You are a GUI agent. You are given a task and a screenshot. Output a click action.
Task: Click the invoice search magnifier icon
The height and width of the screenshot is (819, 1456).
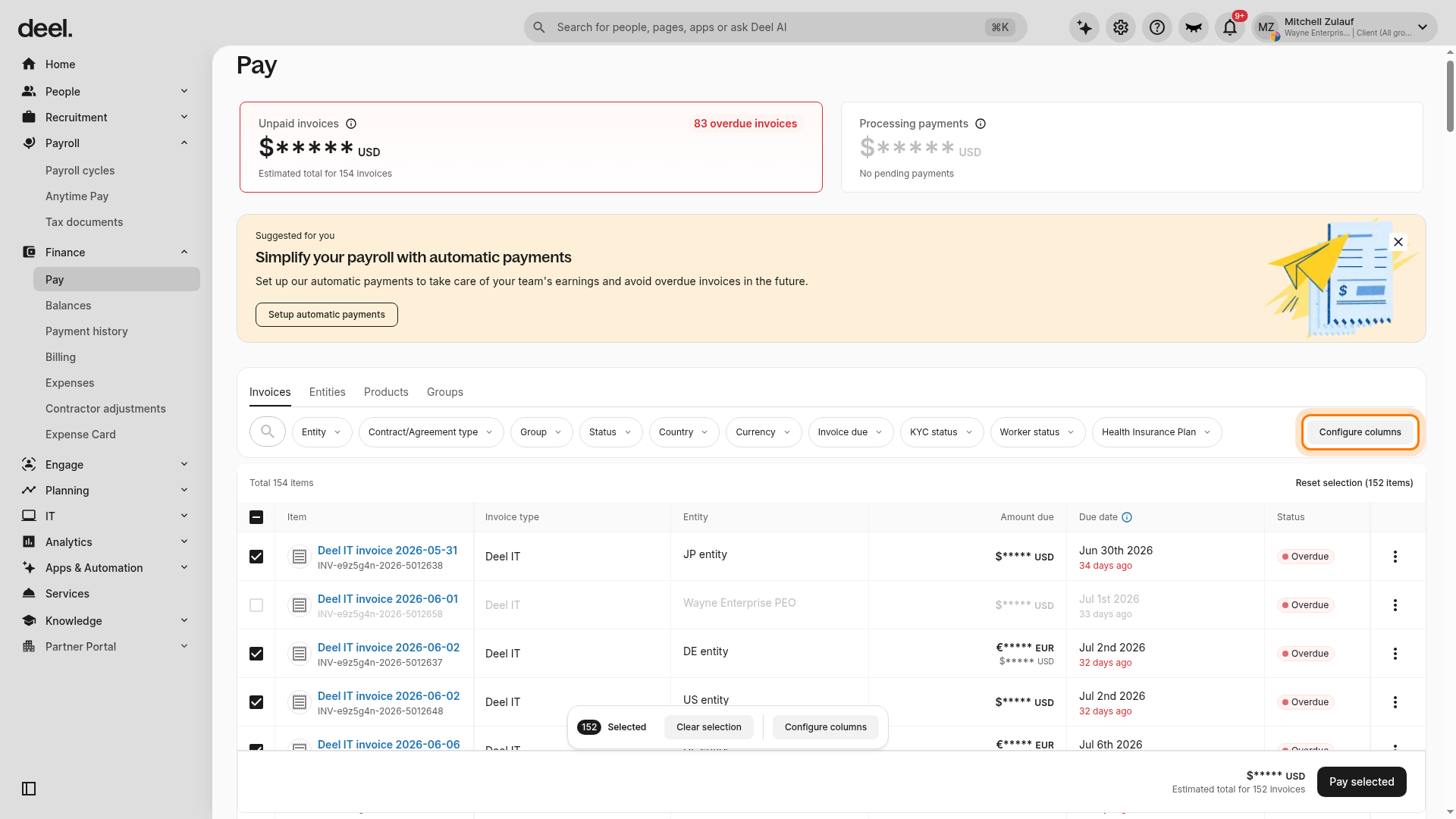coord(268,431)
